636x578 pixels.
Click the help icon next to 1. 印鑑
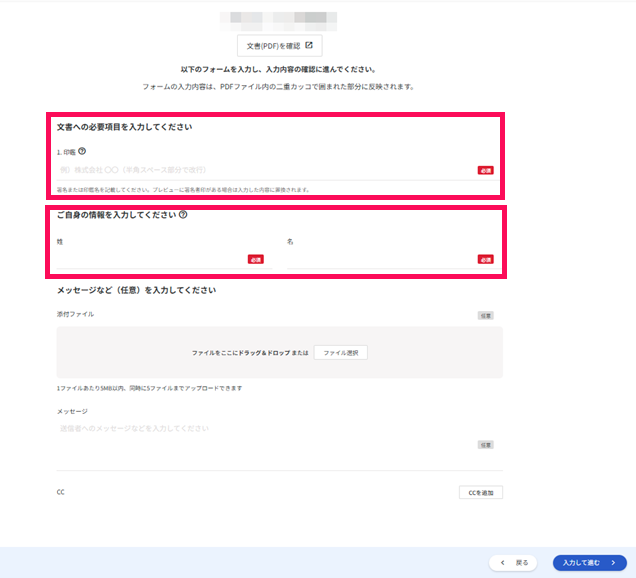82,151
